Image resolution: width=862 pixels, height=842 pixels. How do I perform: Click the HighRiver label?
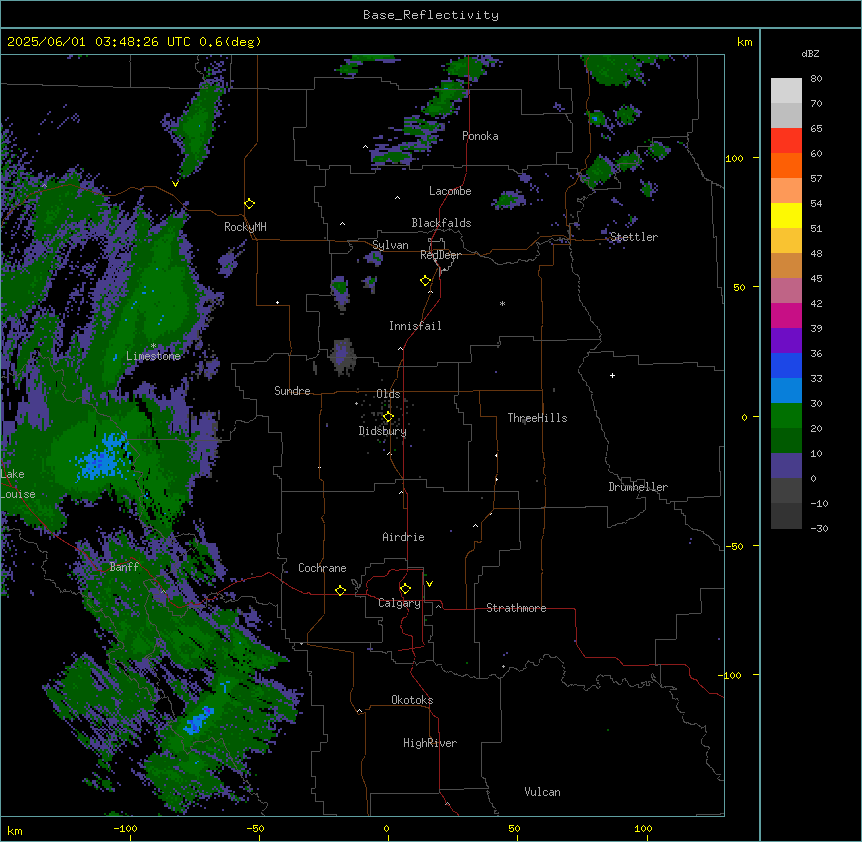[x=430, y=743]
